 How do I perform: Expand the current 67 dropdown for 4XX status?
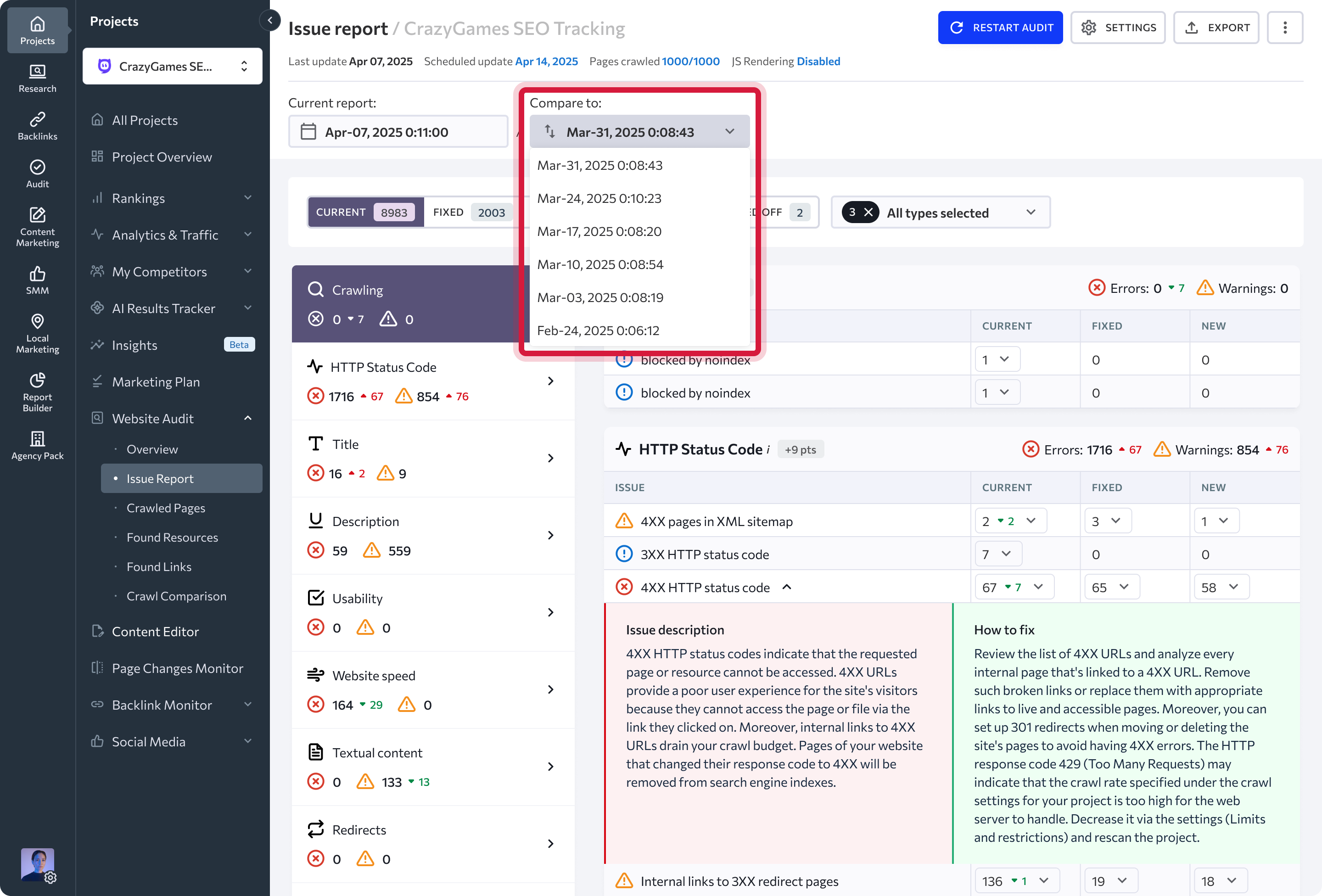(x=1014, y=587)
